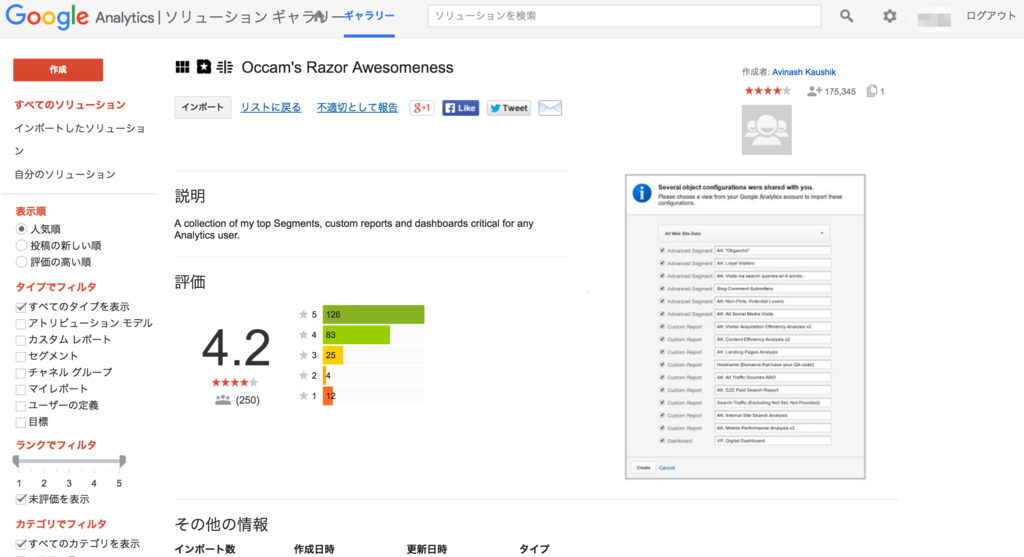The width and height of the screenshot is (1024, 557).
Task: Click the blurred account name in header
Action: (x=934, y=18)
